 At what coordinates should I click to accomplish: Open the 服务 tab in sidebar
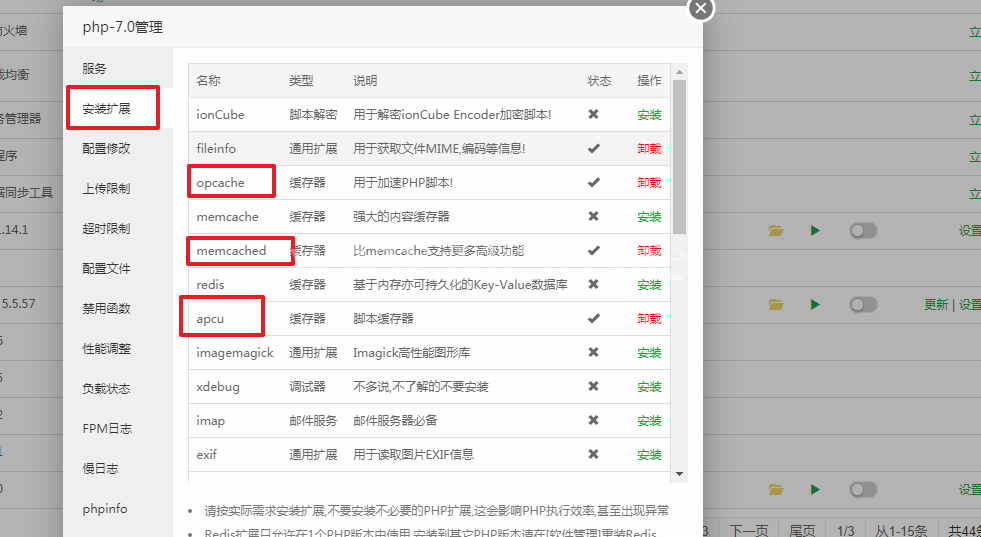tap(94, 68)
